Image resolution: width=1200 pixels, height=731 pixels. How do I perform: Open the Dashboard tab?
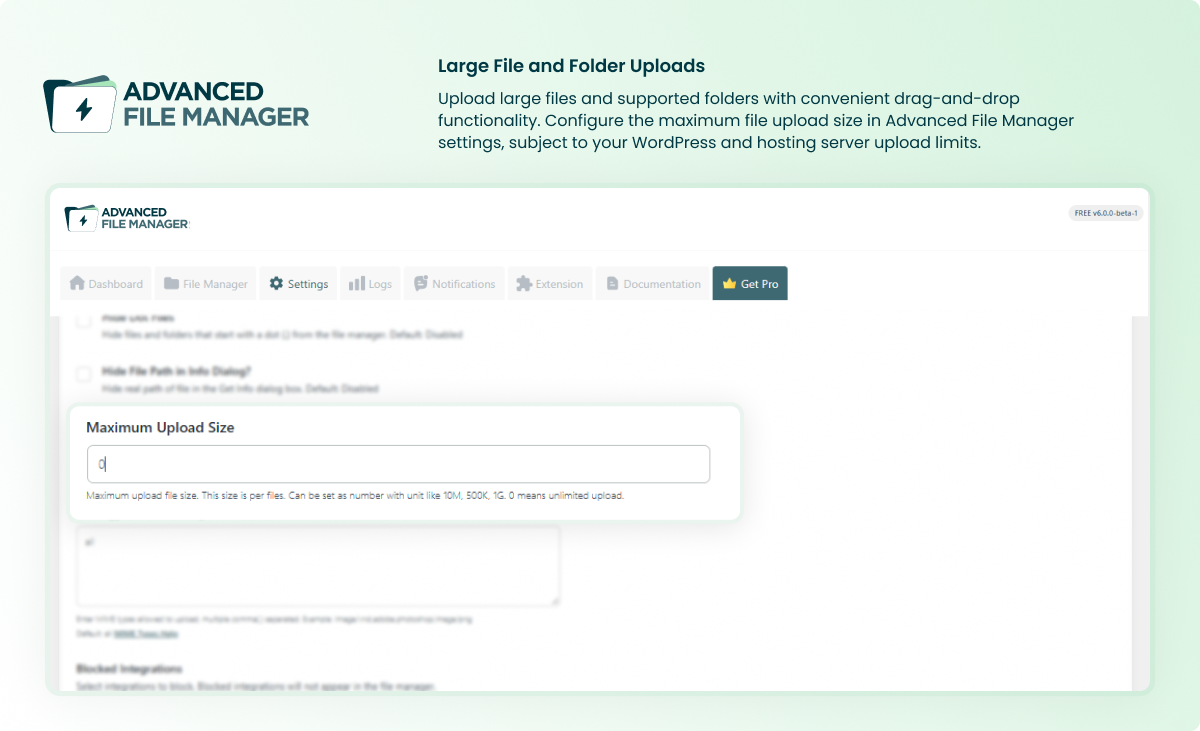click(106, 284)
